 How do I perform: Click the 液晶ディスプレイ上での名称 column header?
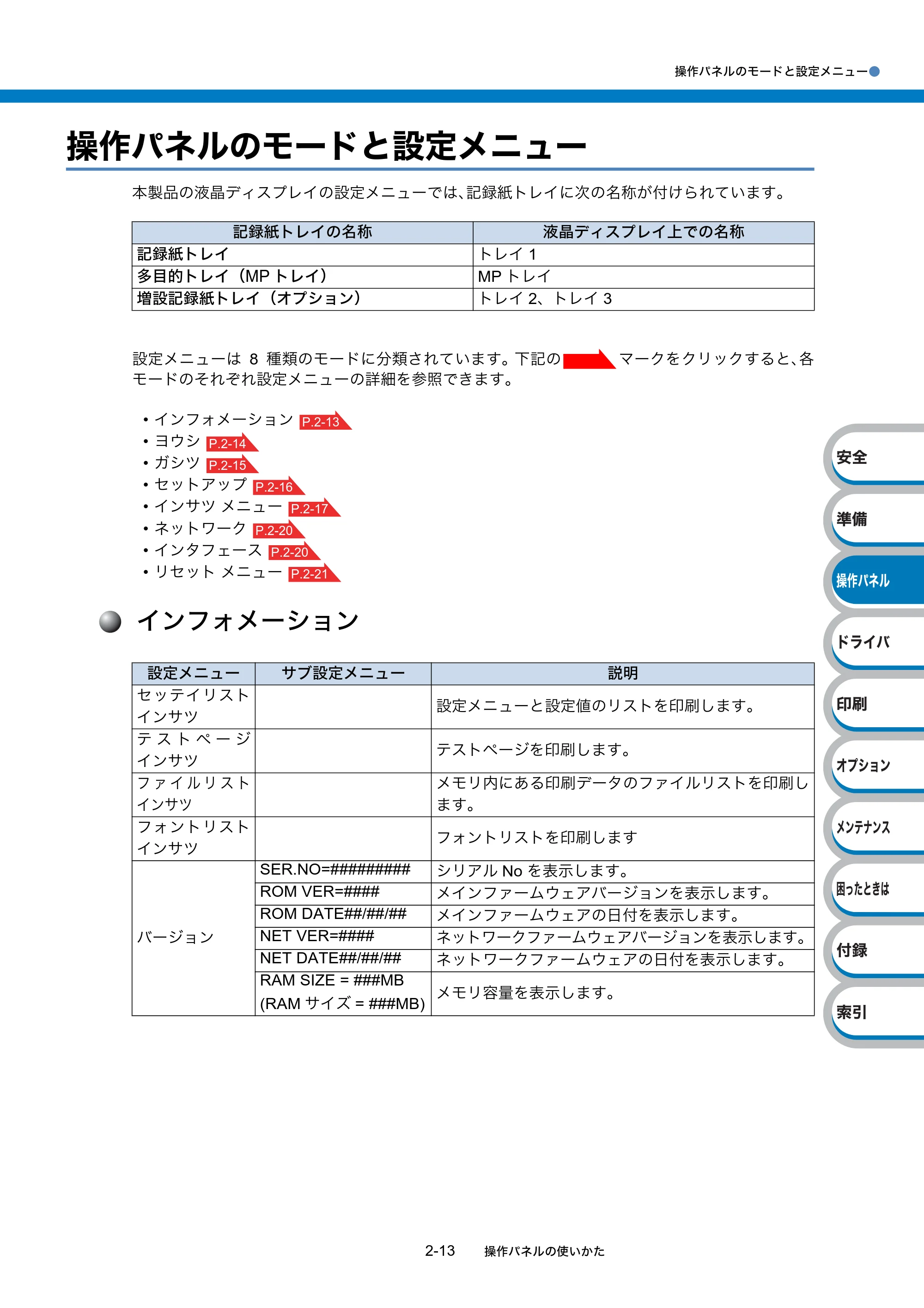click(x=644, y=233)
